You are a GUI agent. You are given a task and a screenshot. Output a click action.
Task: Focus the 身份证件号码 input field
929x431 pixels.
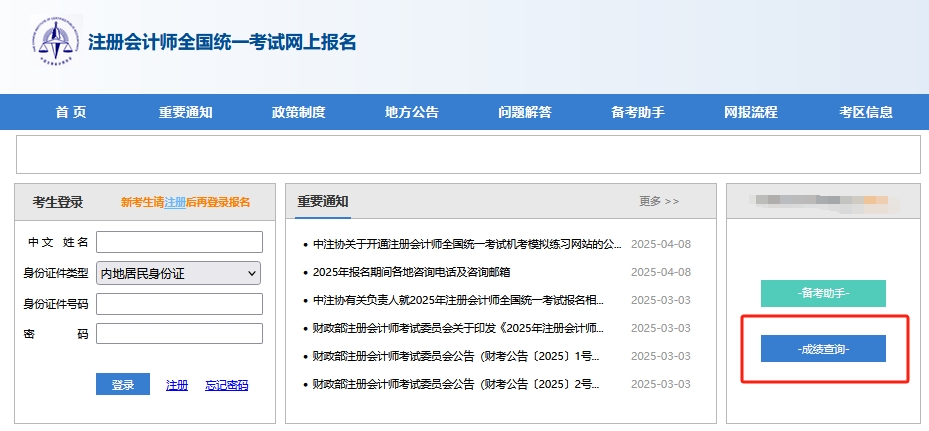click(x=179, y=304)
